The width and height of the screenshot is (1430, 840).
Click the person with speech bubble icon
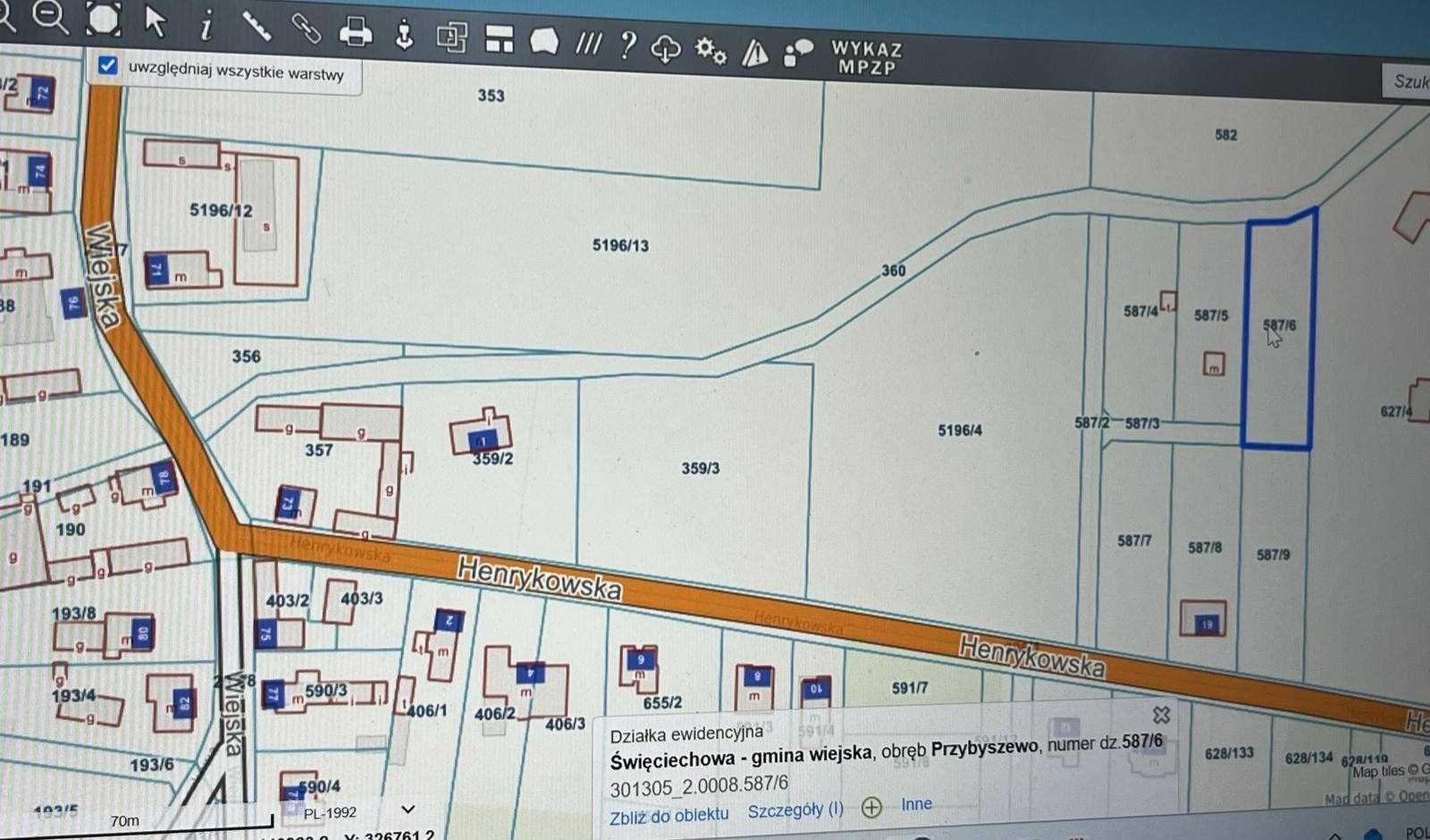click(797, 53)
